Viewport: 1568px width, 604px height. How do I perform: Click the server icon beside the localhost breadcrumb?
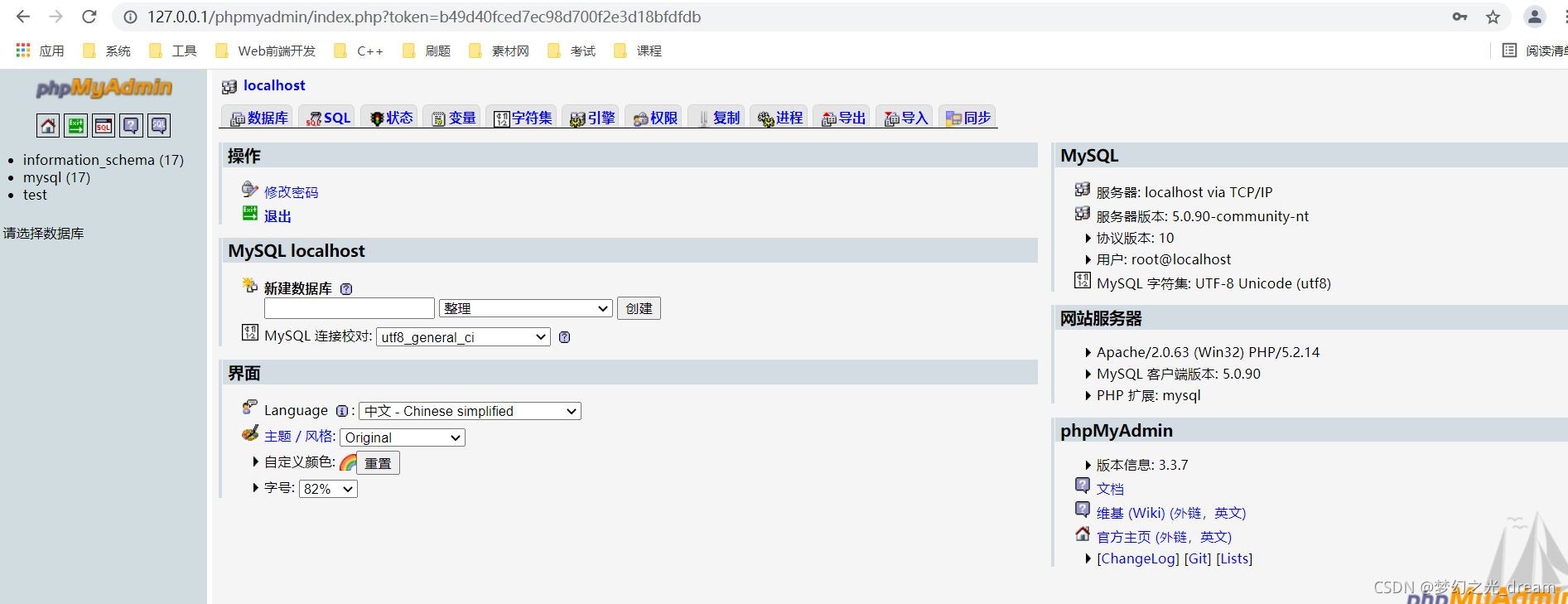[229, 86]
